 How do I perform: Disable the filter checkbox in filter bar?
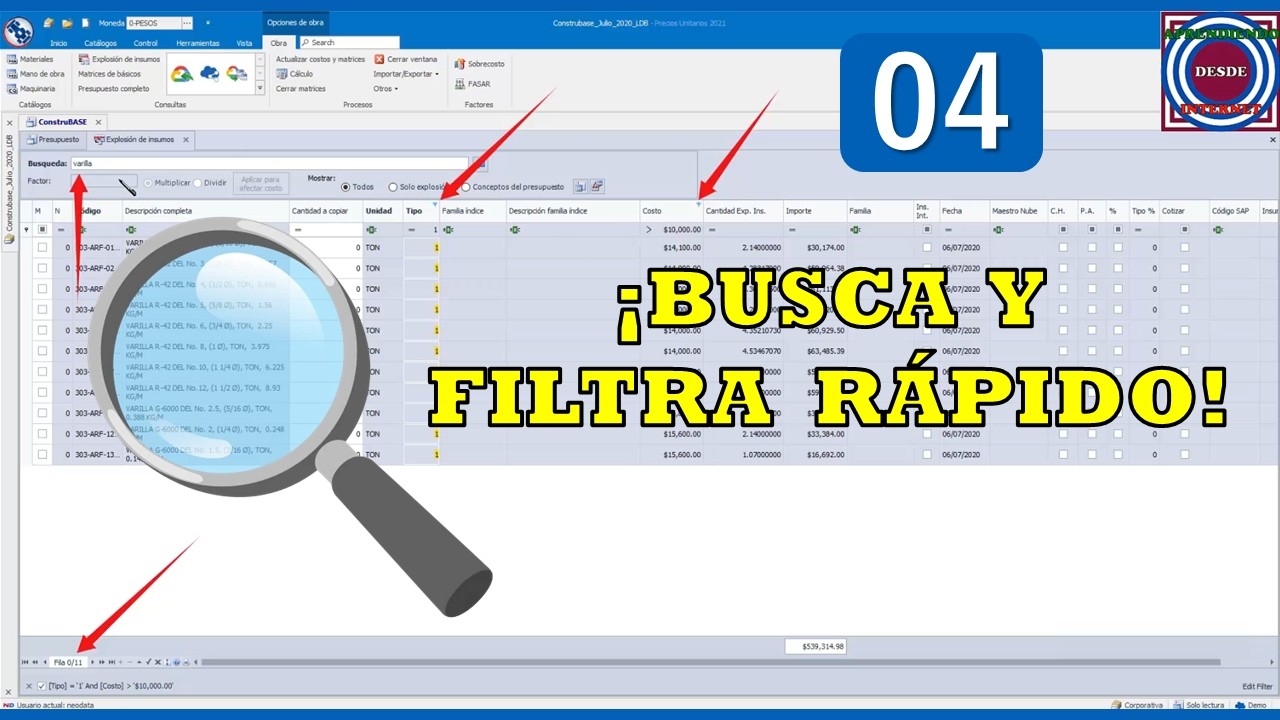click(x=41, y=686)
